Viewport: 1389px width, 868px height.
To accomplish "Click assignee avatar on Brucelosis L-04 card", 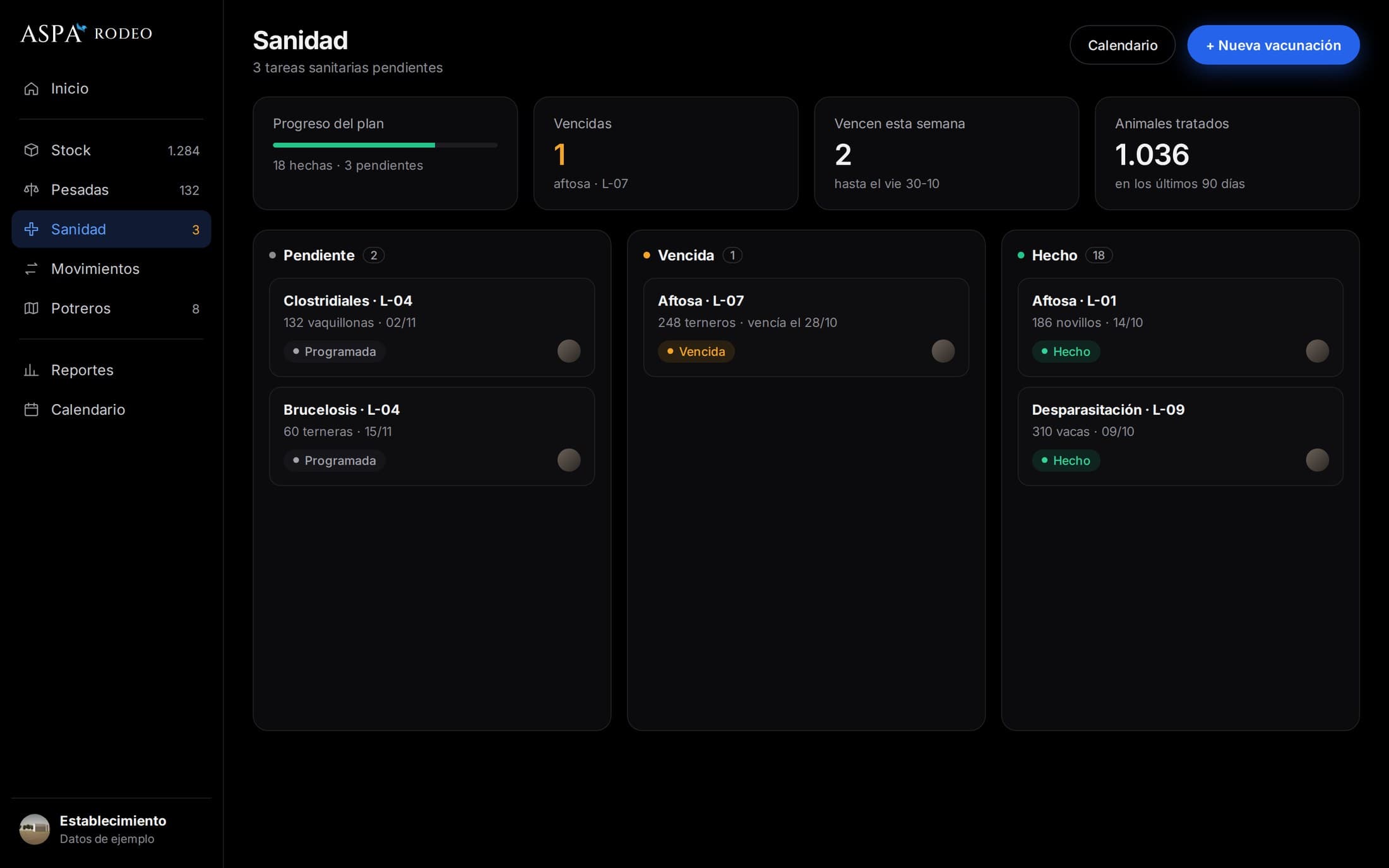I will coord(569,460).
